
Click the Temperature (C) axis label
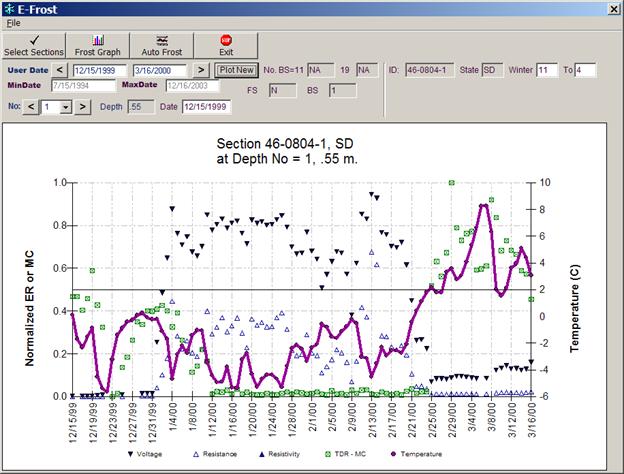point(574,308)
